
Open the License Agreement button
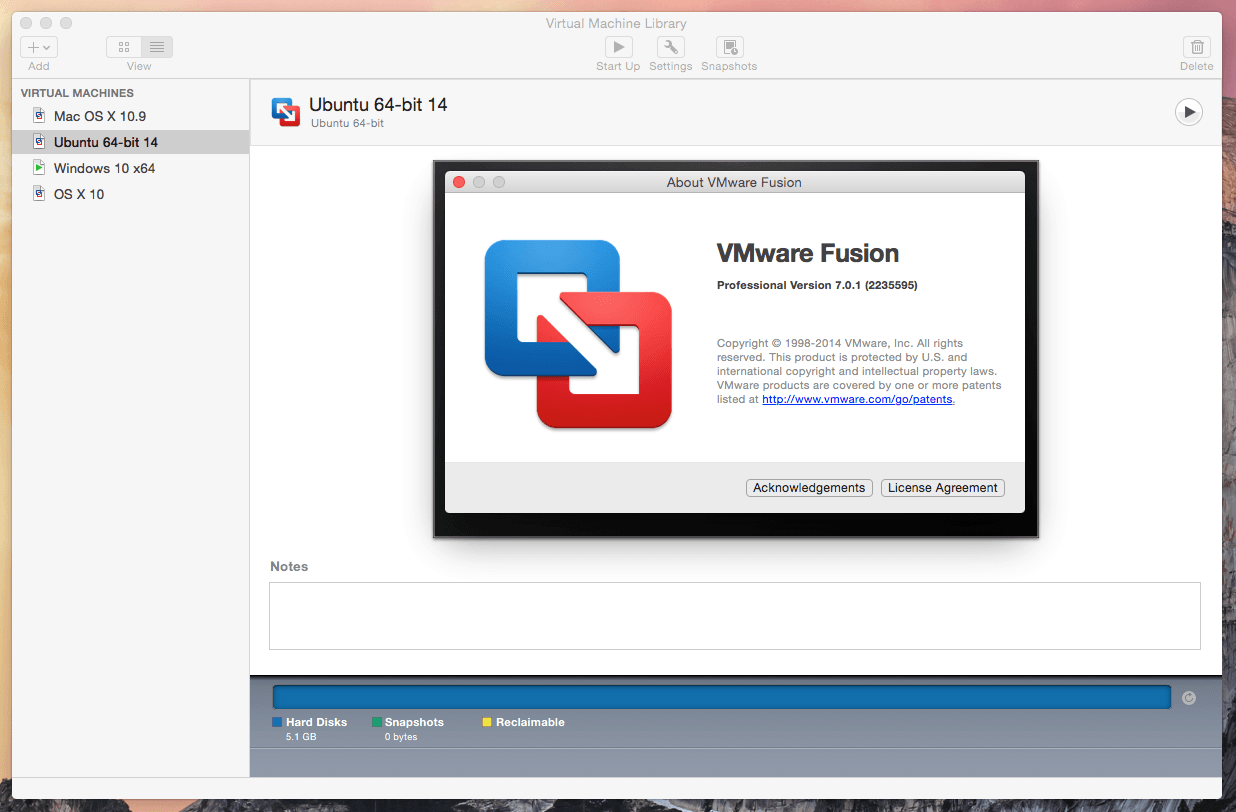coord(943,488)
